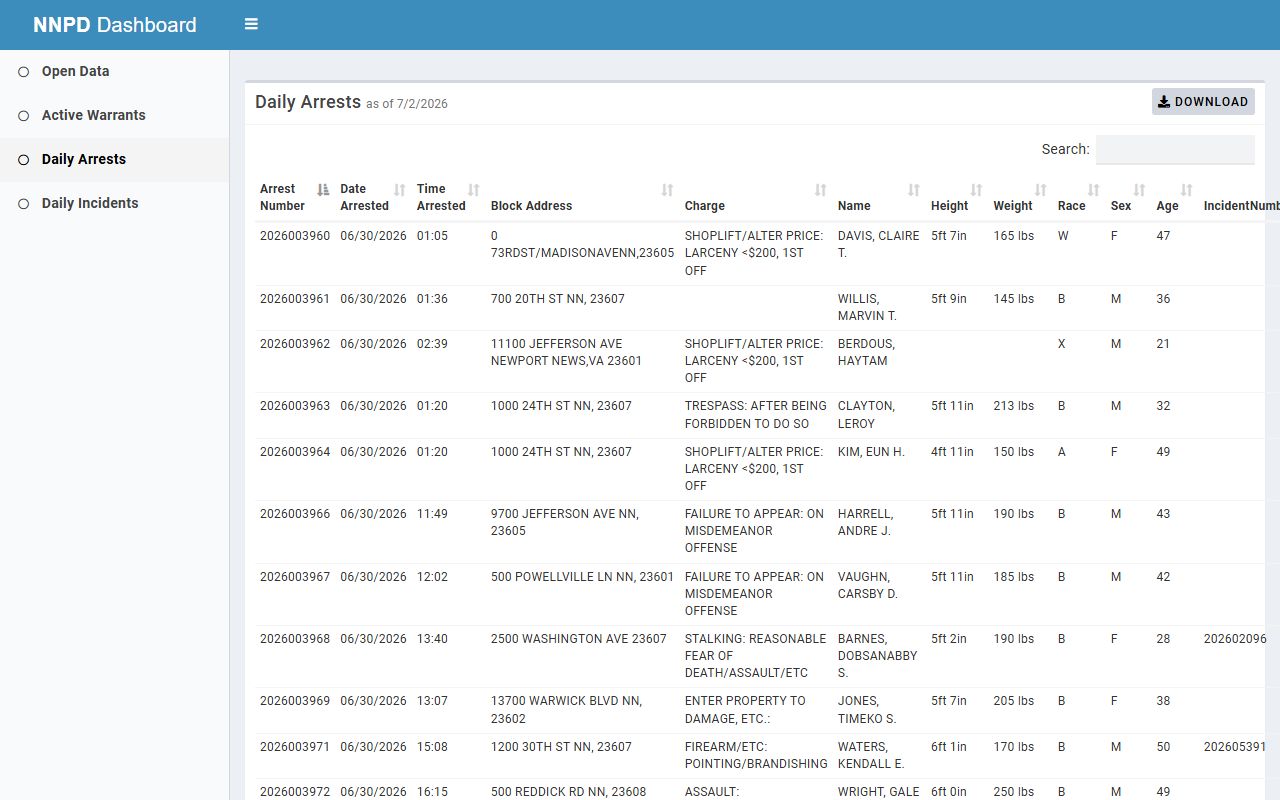Click address 13700 WARWICK BLVD NN
The width and height of the screenshot is (1280, 800).
click(566, 710)
